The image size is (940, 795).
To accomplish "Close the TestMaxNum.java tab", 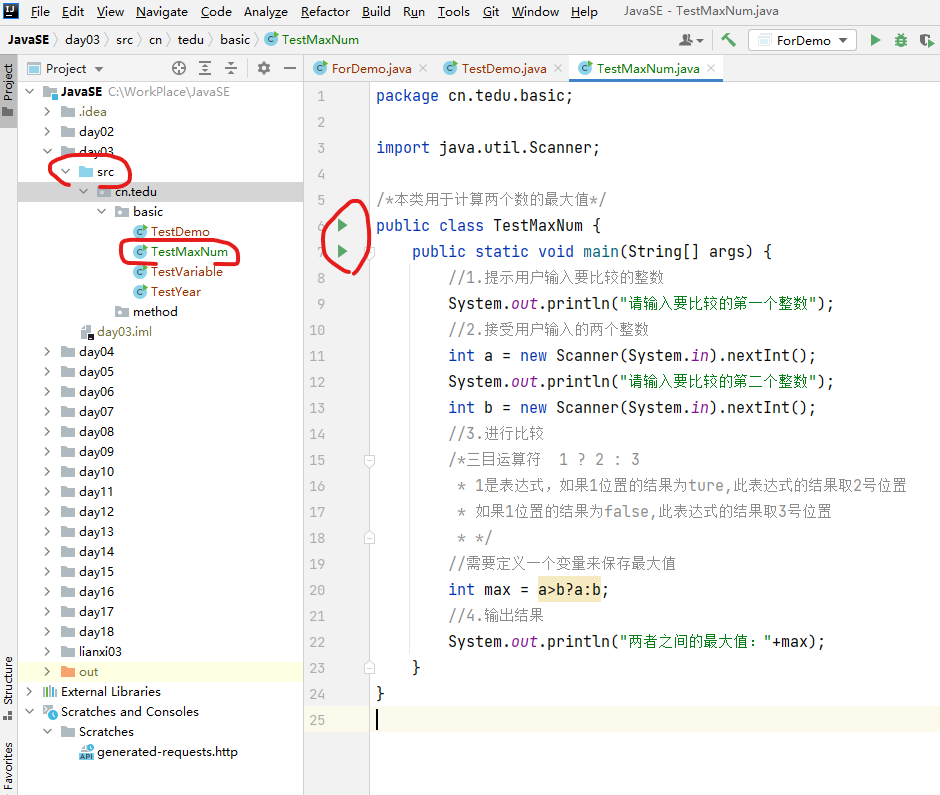I will click(711, 68).
